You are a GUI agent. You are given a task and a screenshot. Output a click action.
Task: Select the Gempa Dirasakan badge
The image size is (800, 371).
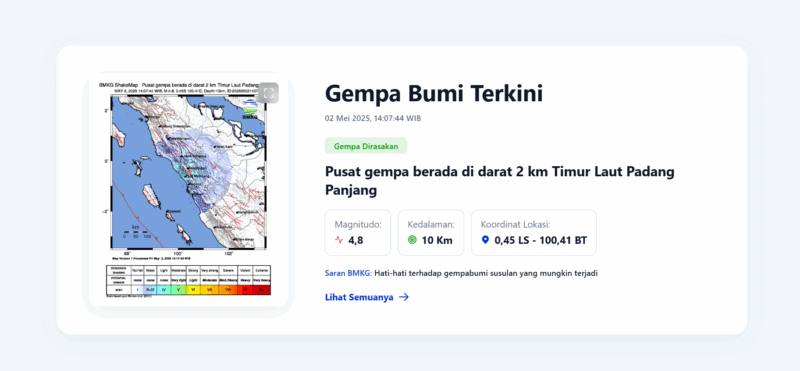(366, 146)
